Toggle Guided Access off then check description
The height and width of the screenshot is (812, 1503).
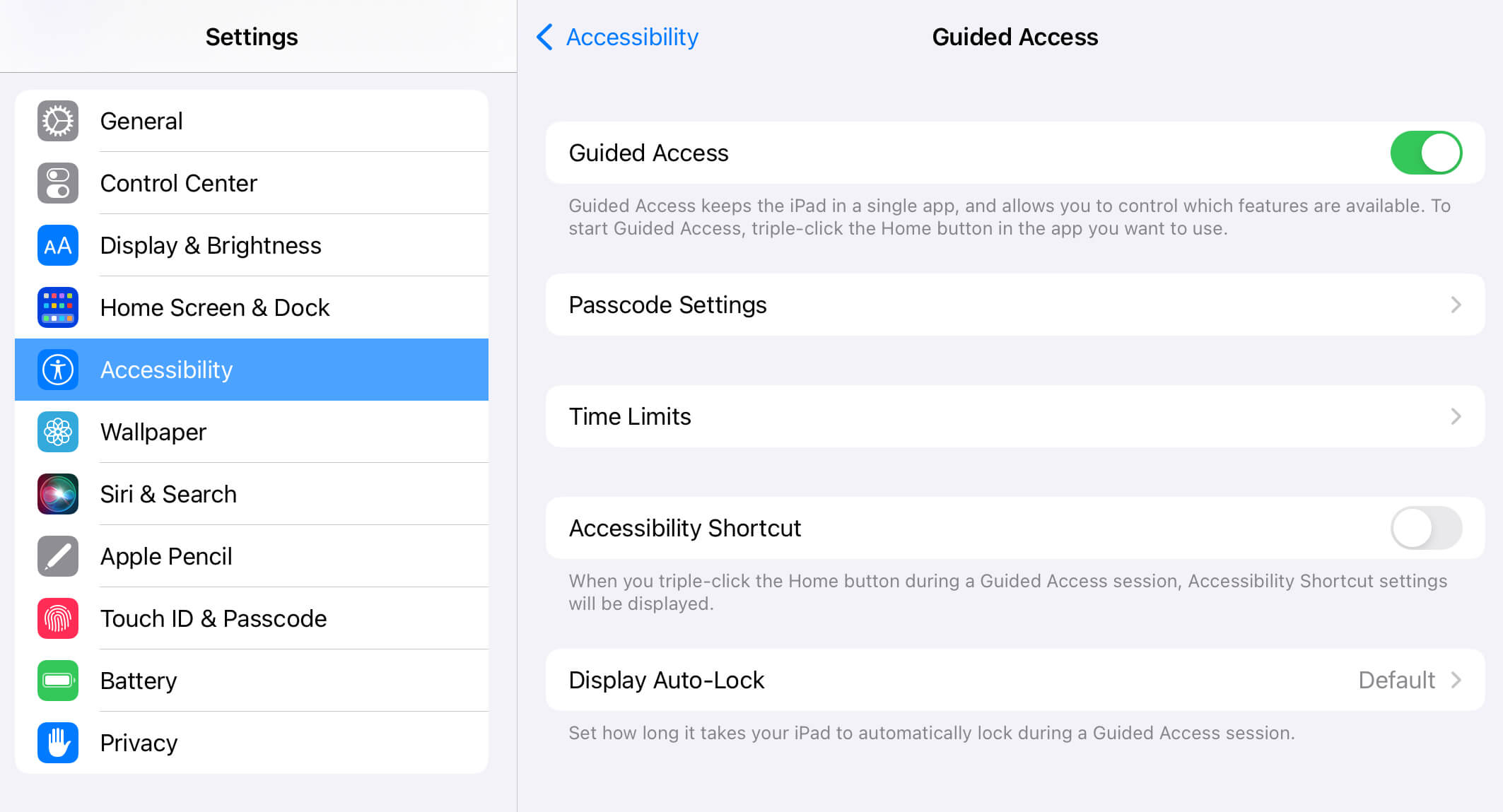pos(1426,153)
